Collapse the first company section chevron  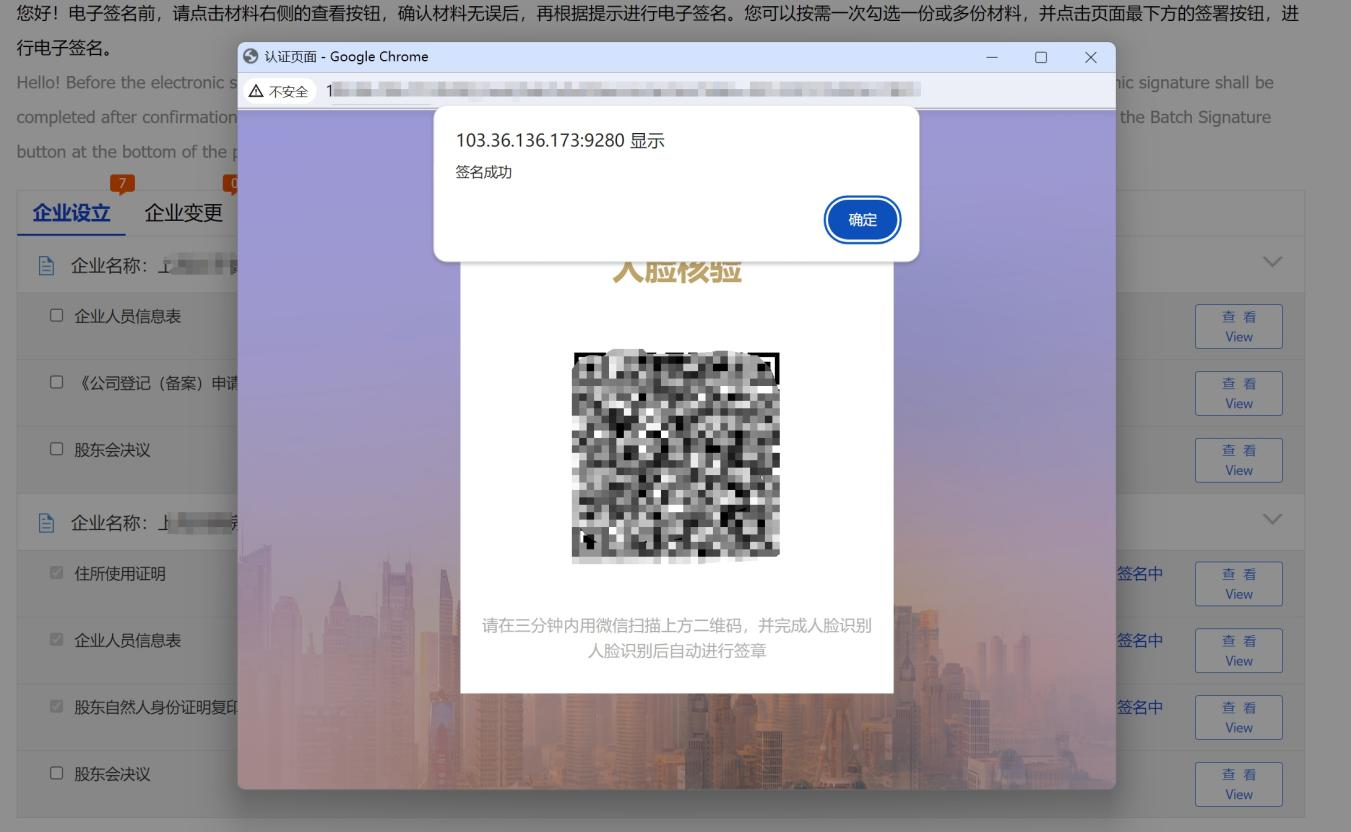coord(1272,262)
